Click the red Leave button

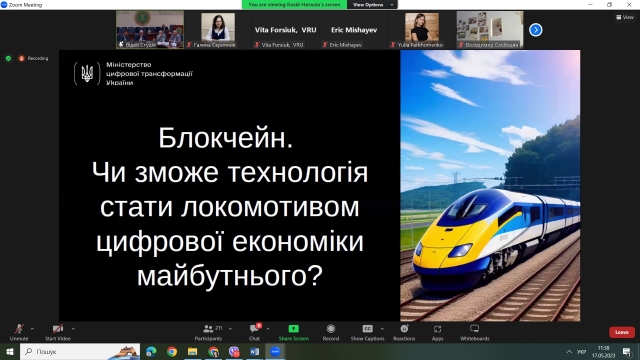tap(622, 332)
